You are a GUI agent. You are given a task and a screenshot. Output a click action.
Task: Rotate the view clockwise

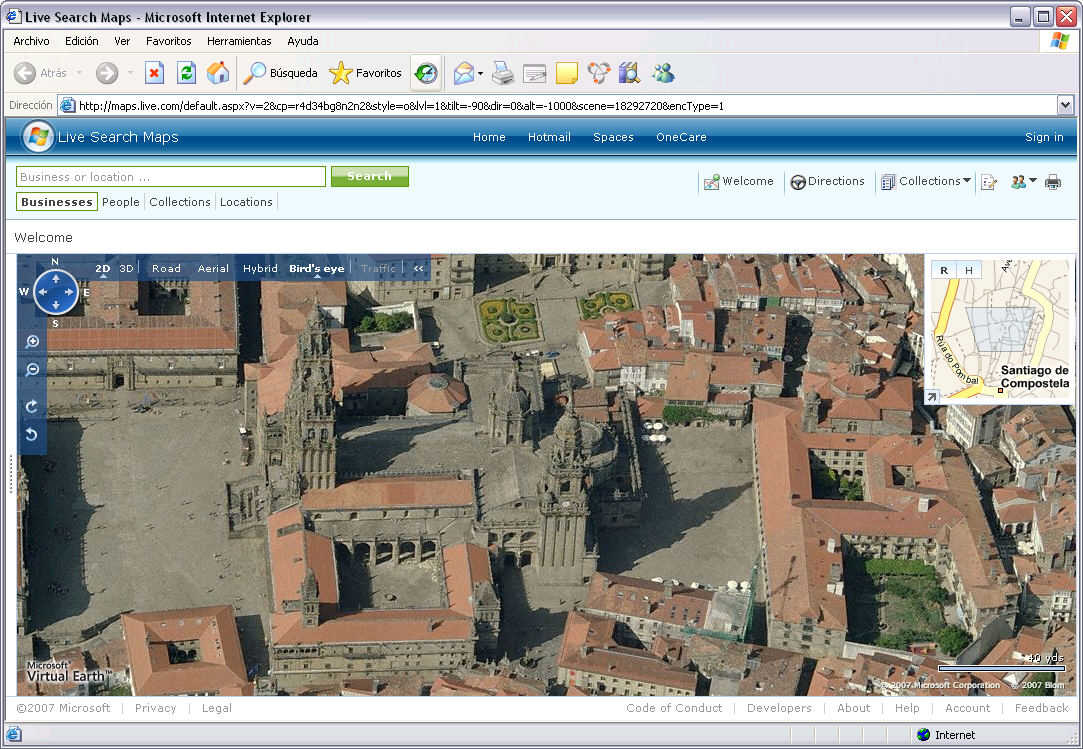pos(32,406)
